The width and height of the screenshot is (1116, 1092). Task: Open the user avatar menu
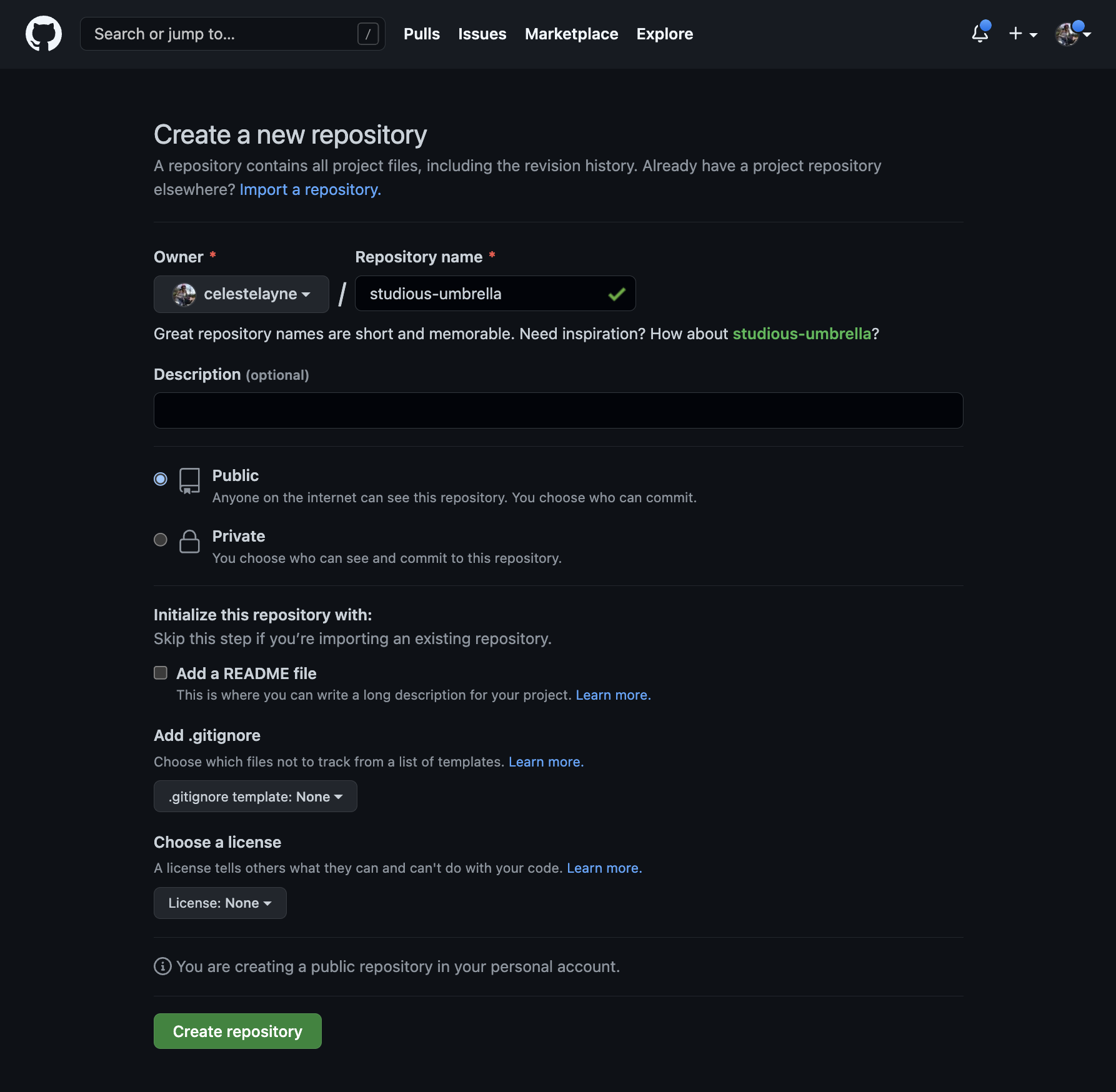pyautogui.click(x=1072, y=34)
